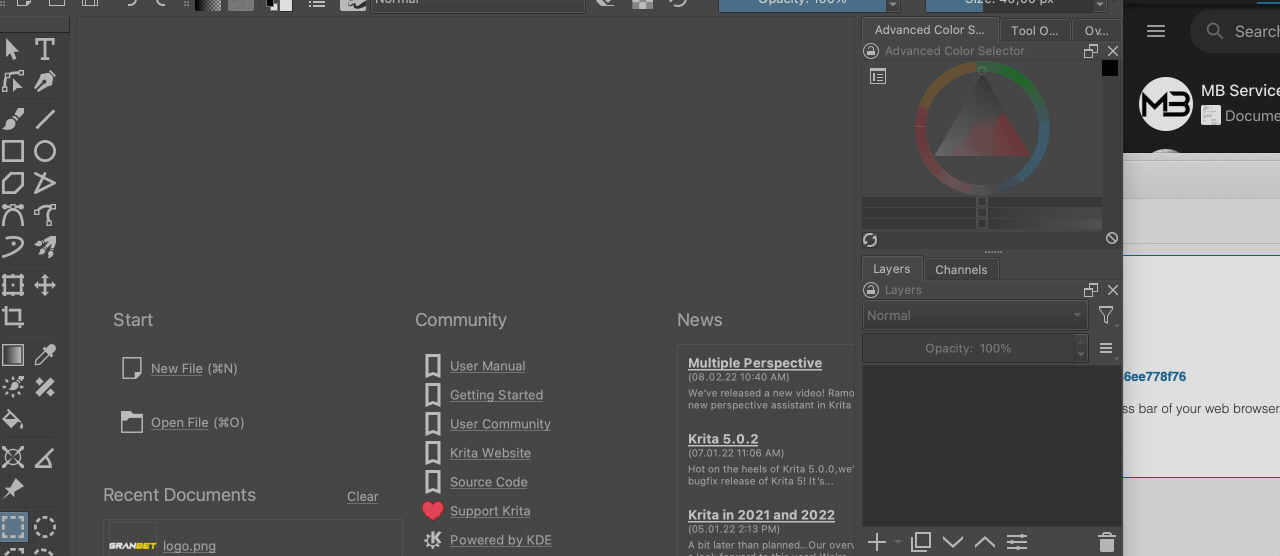
Task: Select the Measure tool
Action: click(x=45, y=458)
